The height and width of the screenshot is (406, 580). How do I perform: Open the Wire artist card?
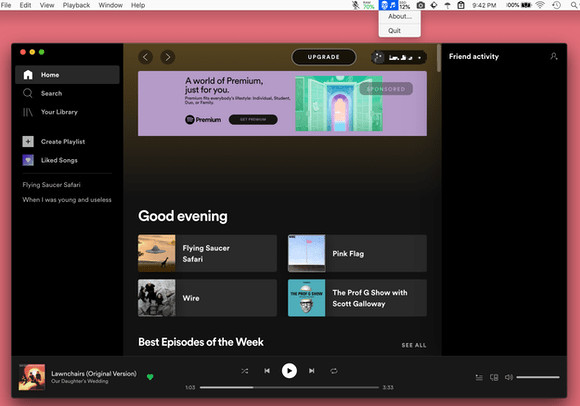208,298
